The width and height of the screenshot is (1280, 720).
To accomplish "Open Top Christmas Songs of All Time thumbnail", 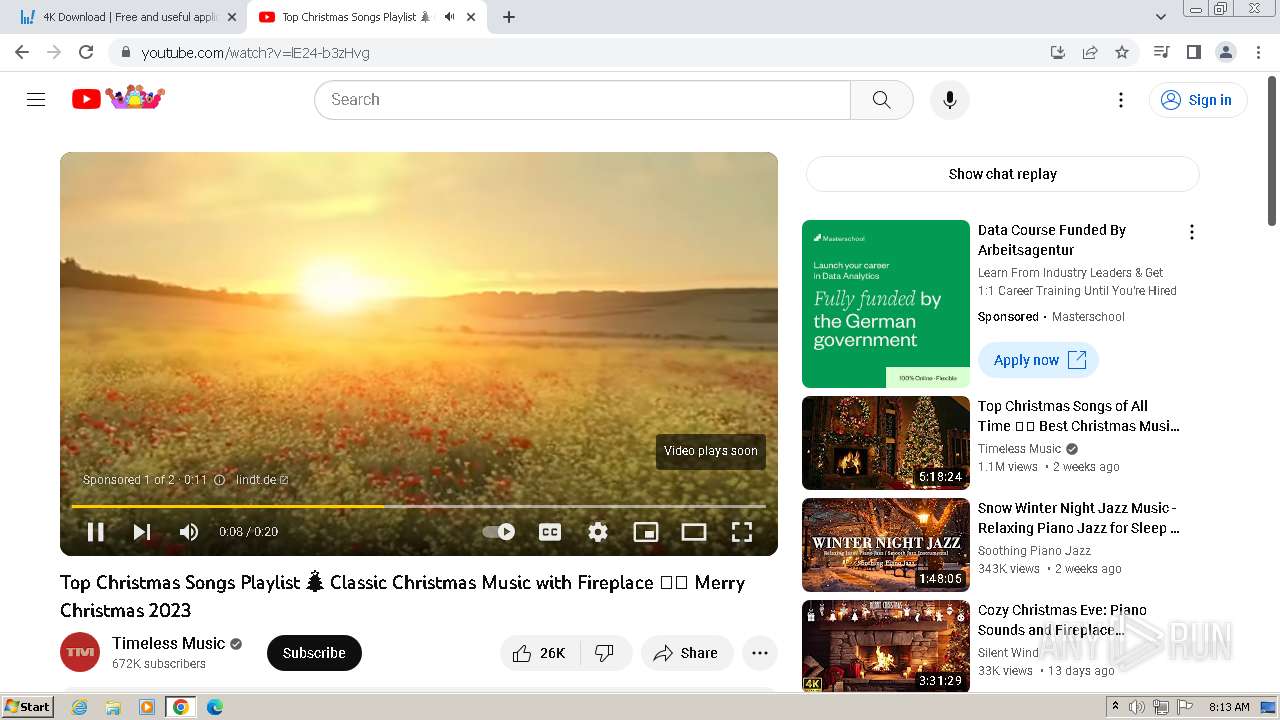I will point(886,443).
